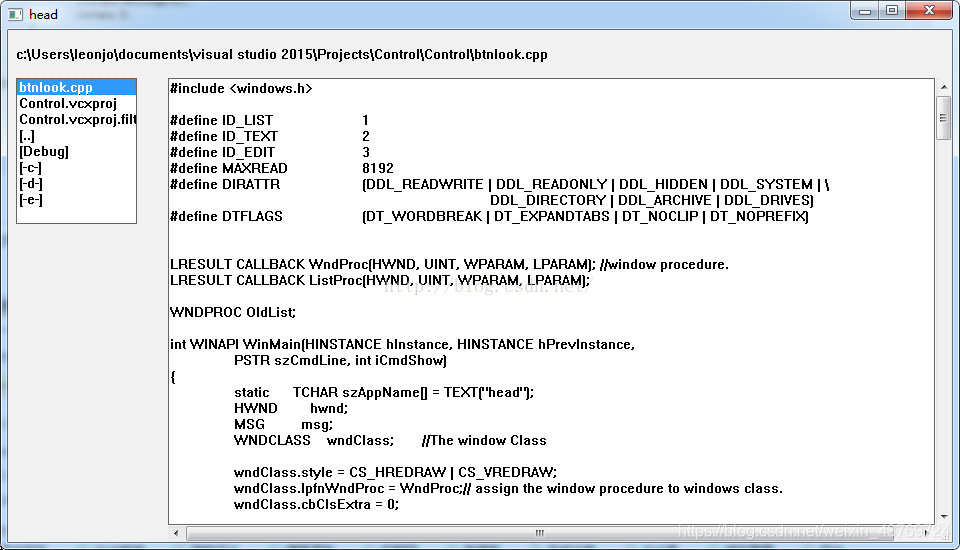Image resolution: width=960 pixels, height=550 pixels.
Task: Click the WndProc declaration line
Action: 449,264
